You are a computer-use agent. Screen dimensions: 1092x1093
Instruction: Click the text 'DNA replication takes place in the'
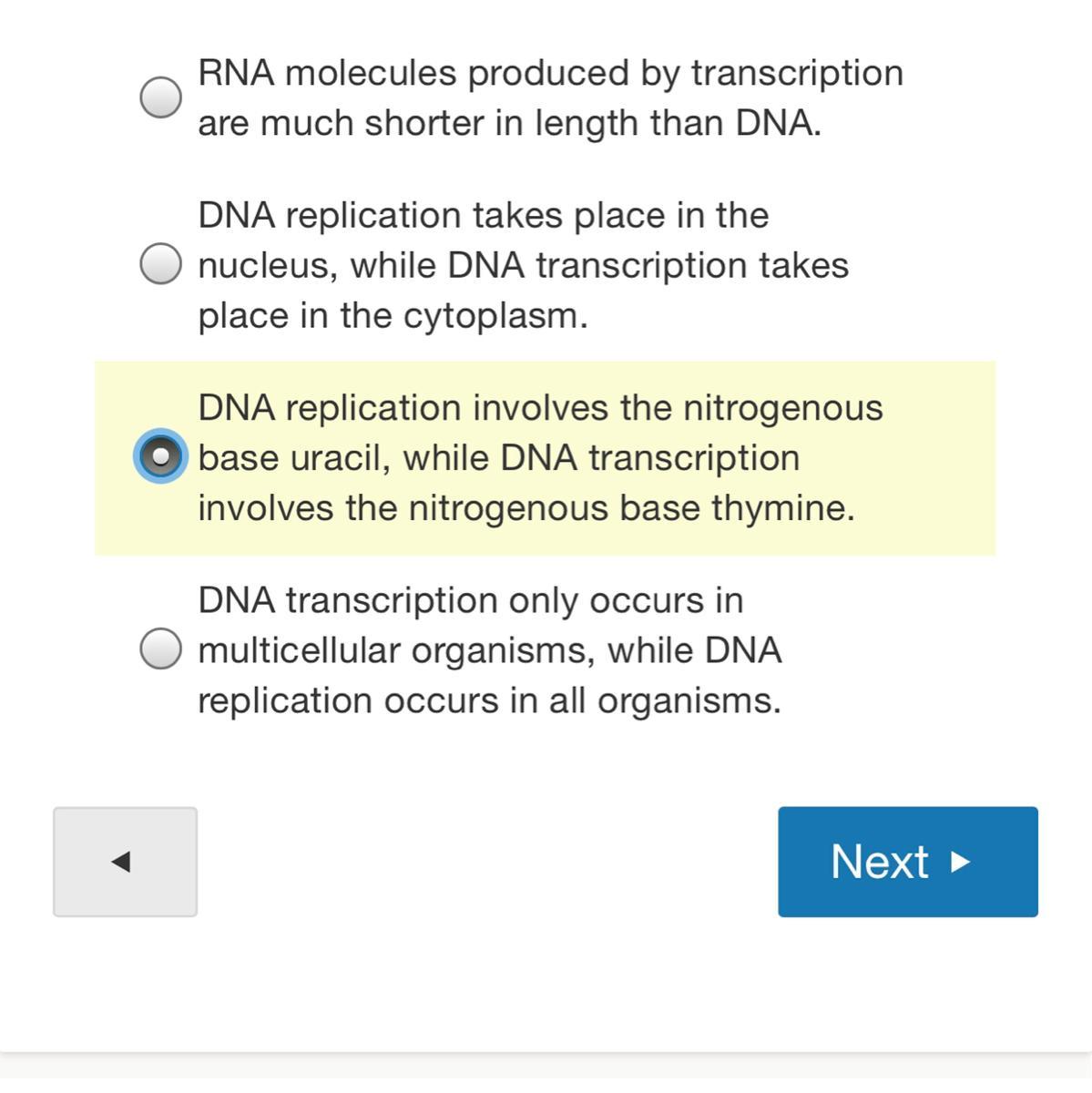click(x=483, y=216)
